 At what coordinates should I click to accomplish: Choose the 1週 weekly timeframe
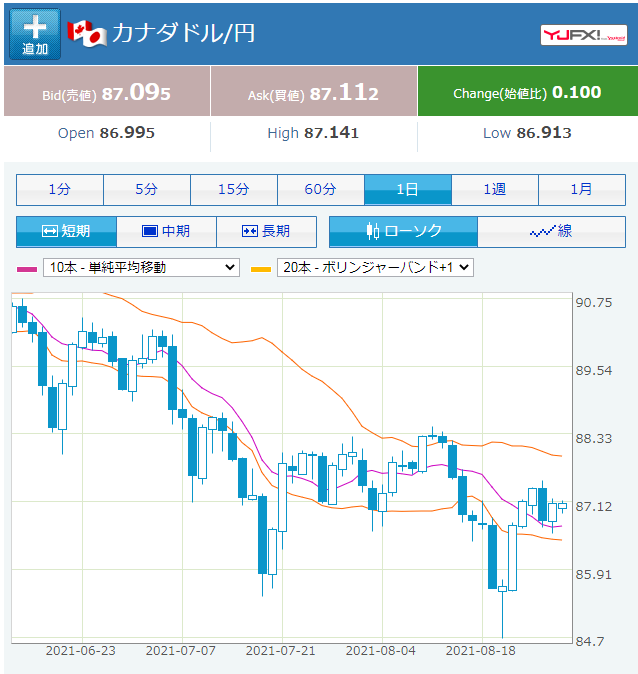[494, 190]
